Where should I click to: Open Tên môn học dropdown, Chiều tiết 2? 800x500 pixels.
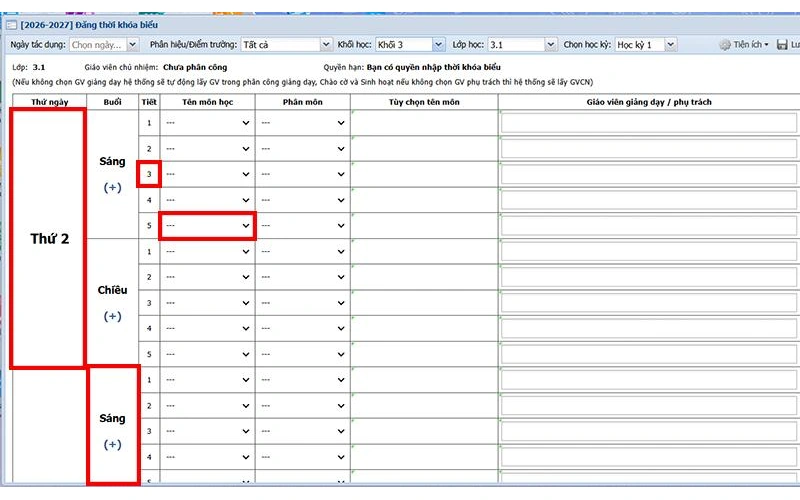(x=208, y=277)
